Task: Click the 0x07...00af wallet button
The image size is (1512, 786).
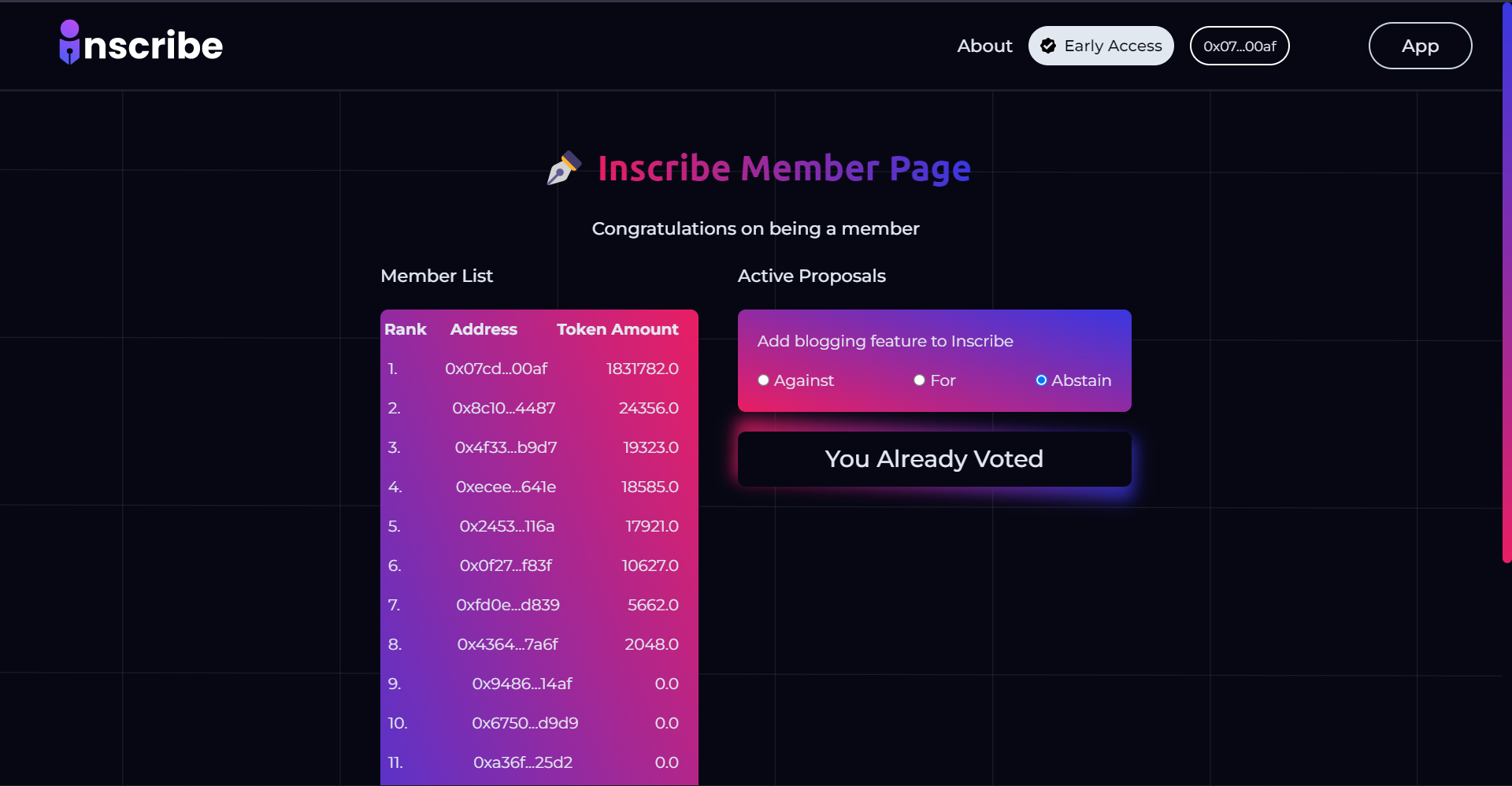Action: pyautogui.click(x=1240, y=46)
